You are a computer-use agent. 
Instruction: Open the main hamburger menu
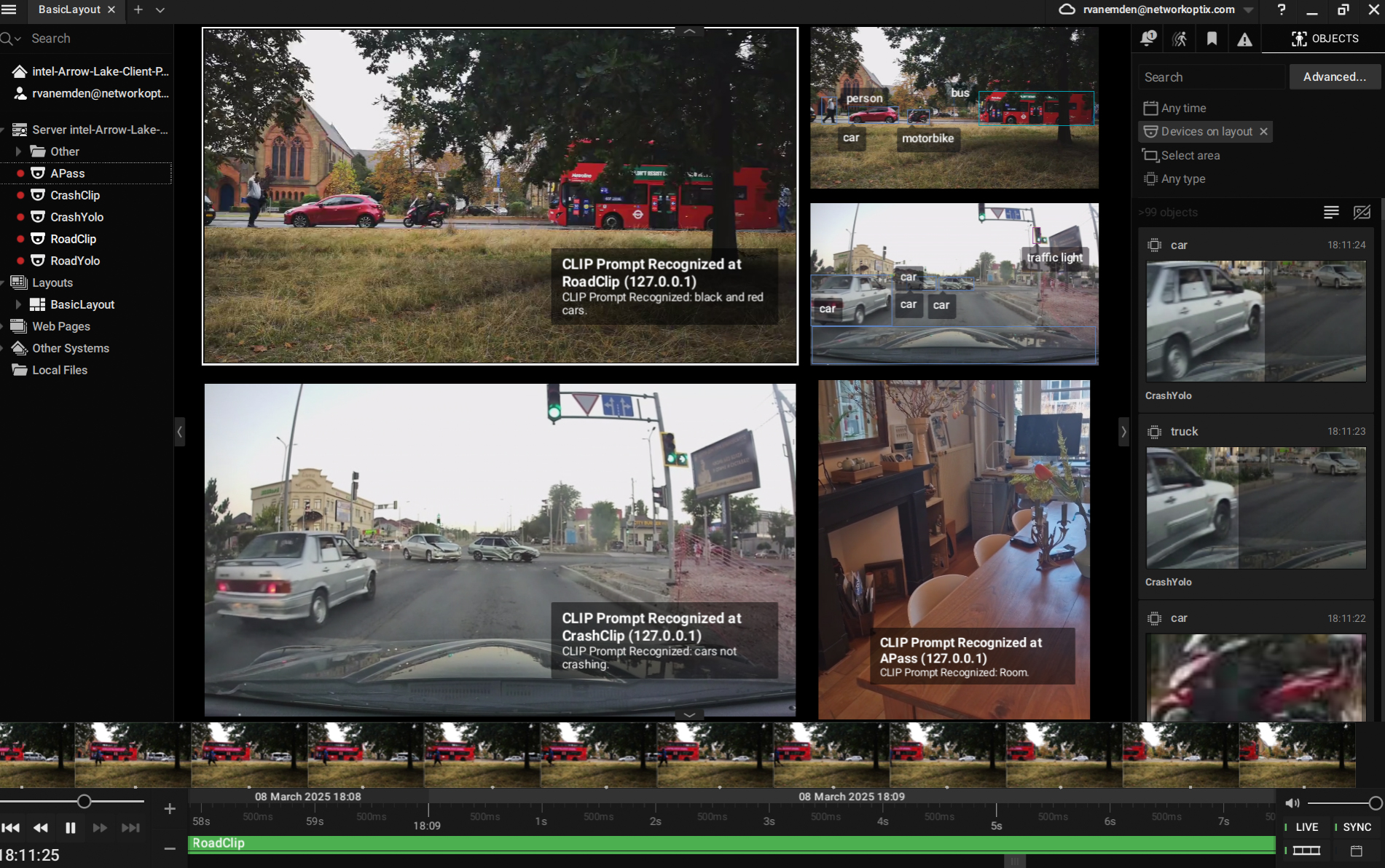[9, 10]
